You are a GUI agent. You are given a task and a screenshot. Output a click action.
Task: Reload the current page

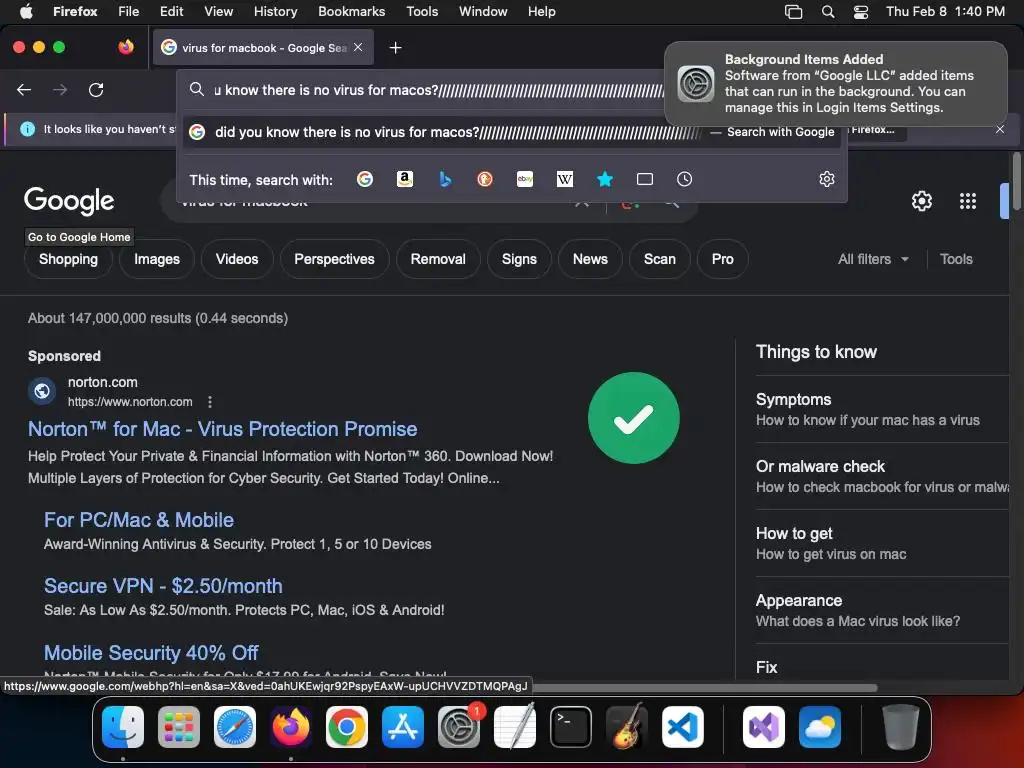click(x=96, y=89)
